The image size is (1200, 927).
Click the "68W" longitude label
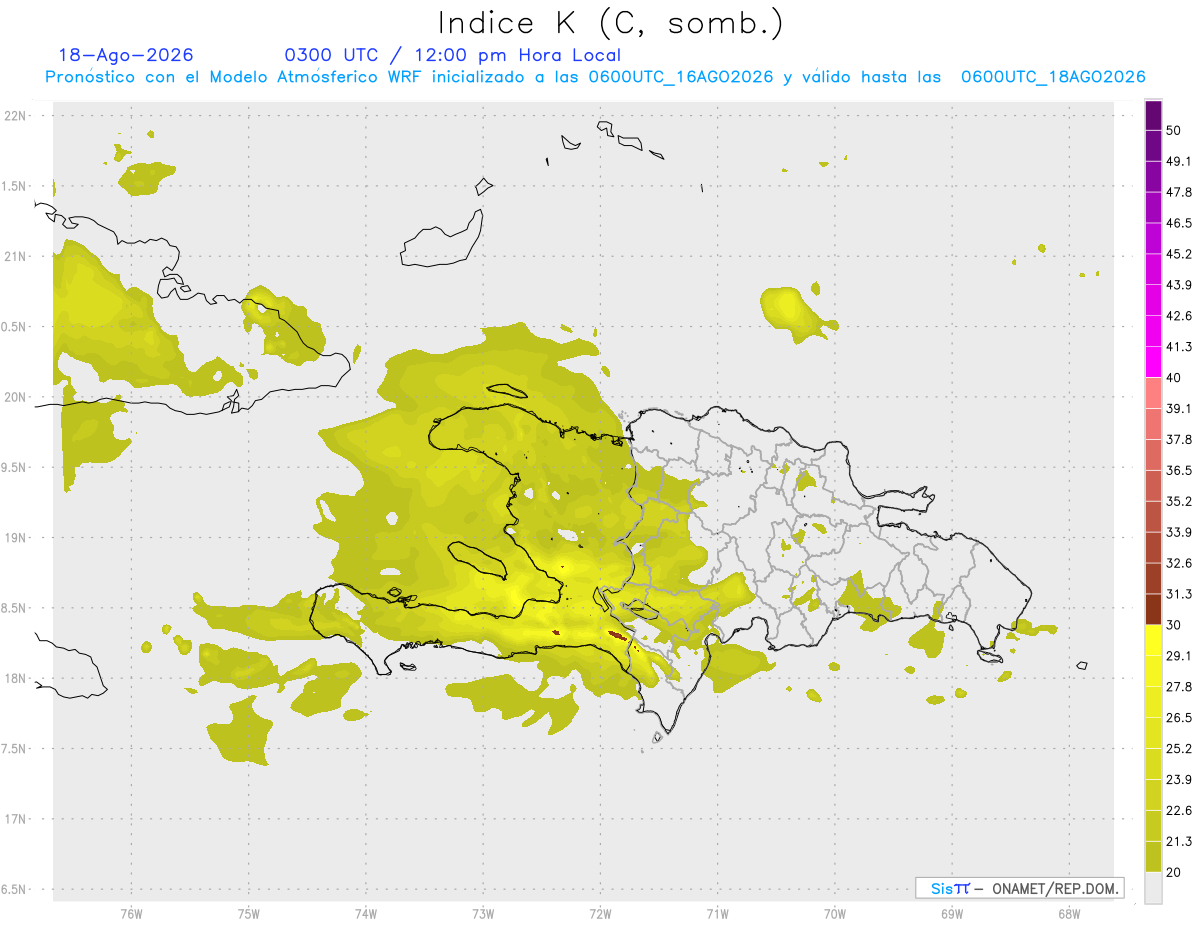pos(1069,914)
